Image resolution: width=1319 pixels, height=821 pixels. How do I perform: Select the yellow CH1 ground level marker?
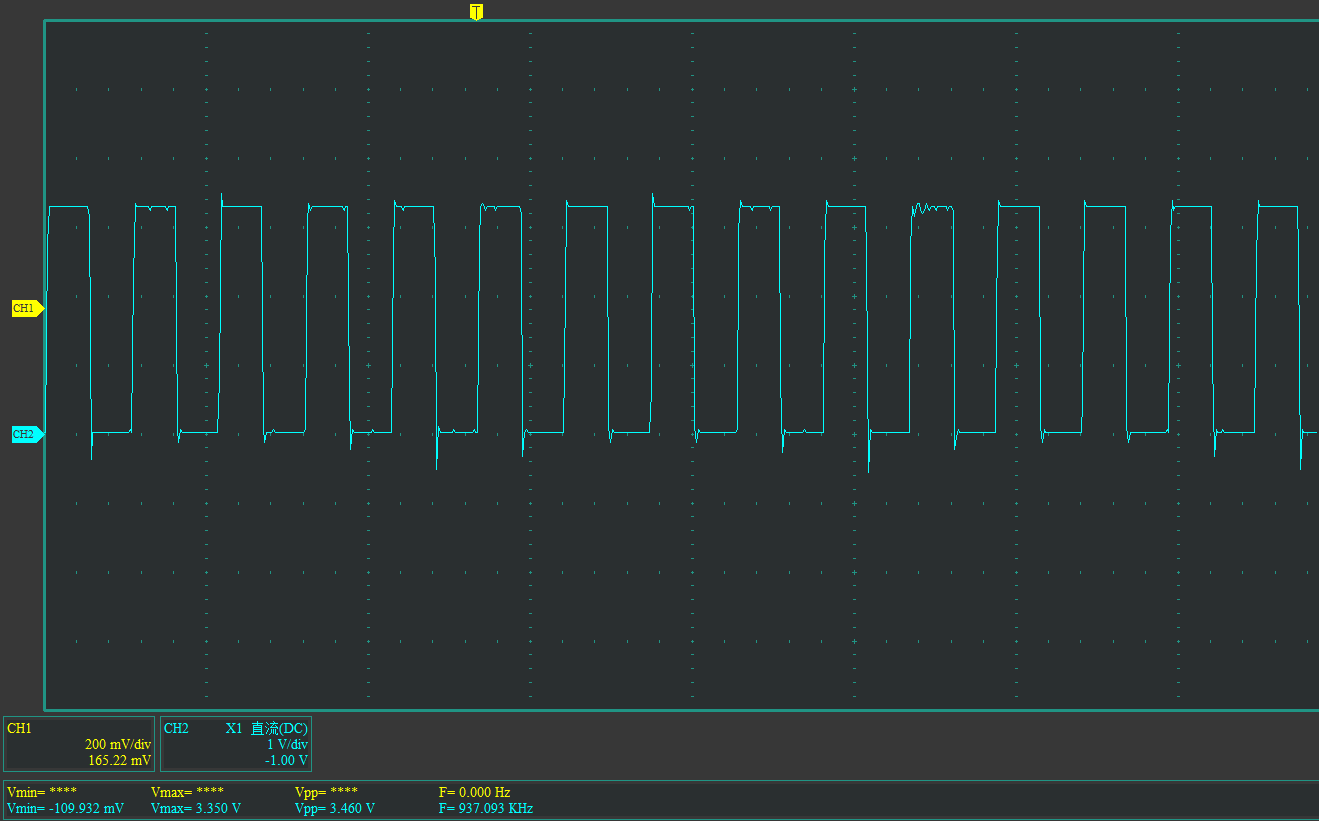coord(26,308)
